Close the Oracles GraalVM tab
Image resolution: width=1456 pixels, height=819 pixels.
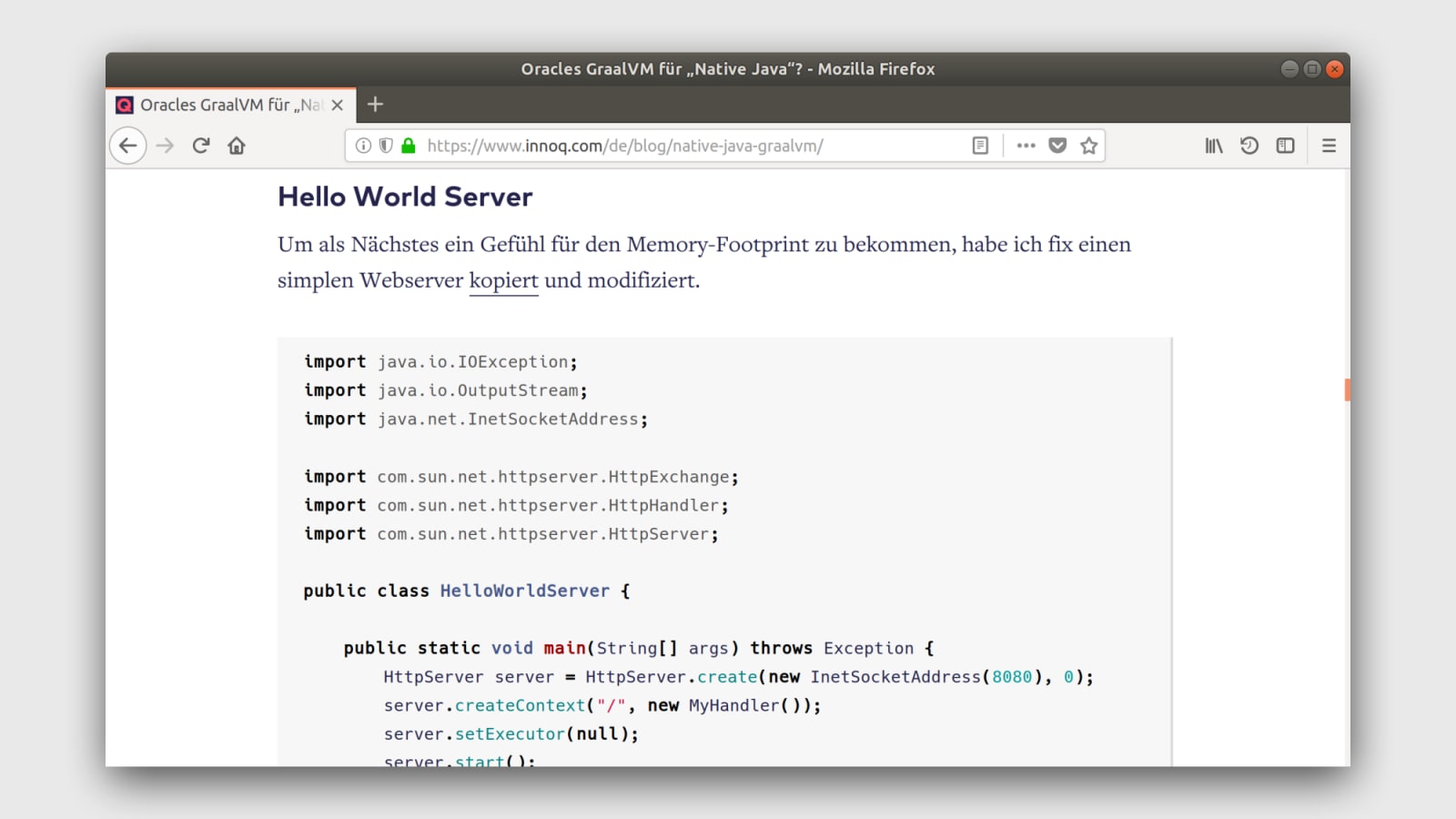337,105
